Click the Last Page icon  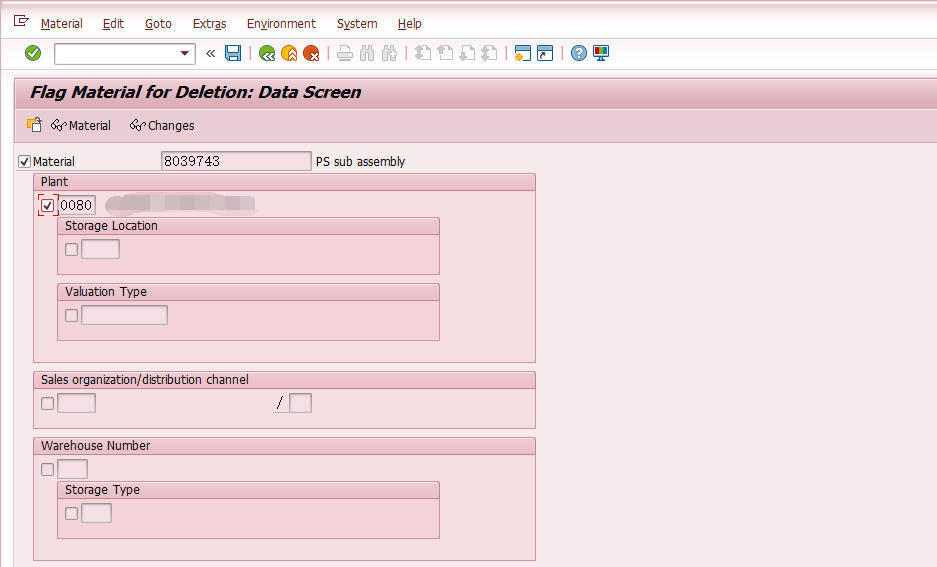[x=489, y=53]
